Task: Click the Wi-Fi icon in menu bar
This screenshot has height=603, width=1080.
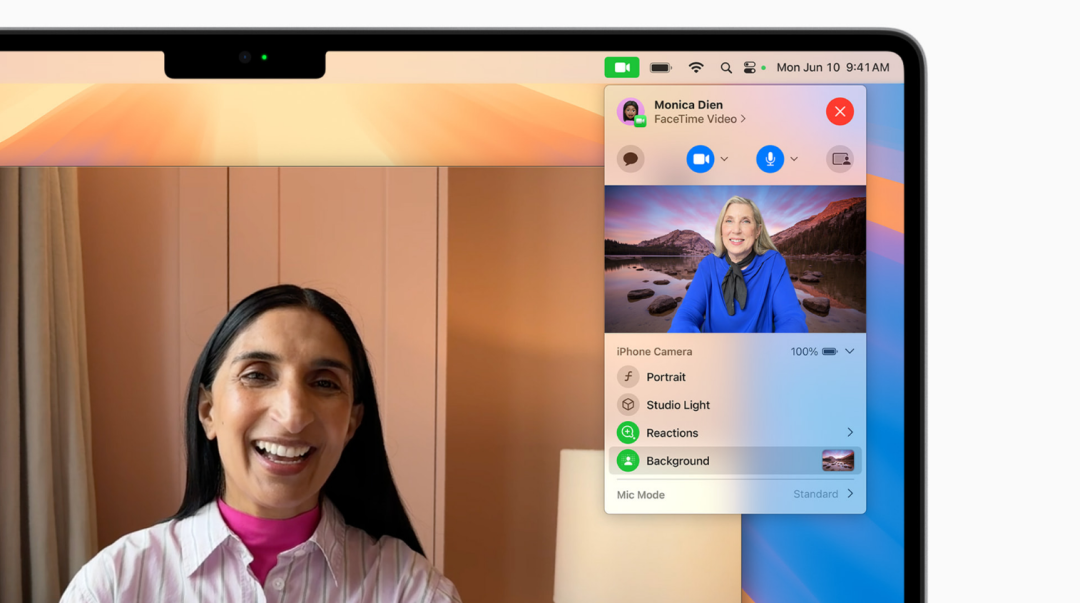Action: 696,68
